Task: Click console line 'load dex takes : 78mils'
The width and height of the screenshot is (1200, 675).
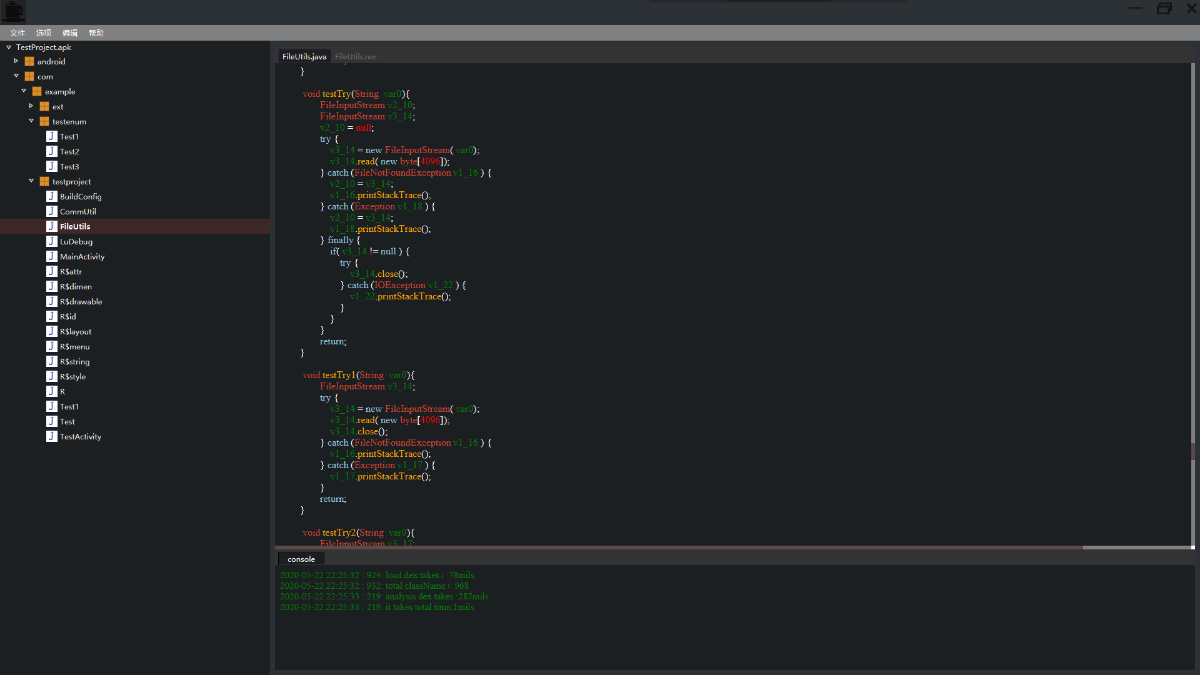Action: point(377,575)
